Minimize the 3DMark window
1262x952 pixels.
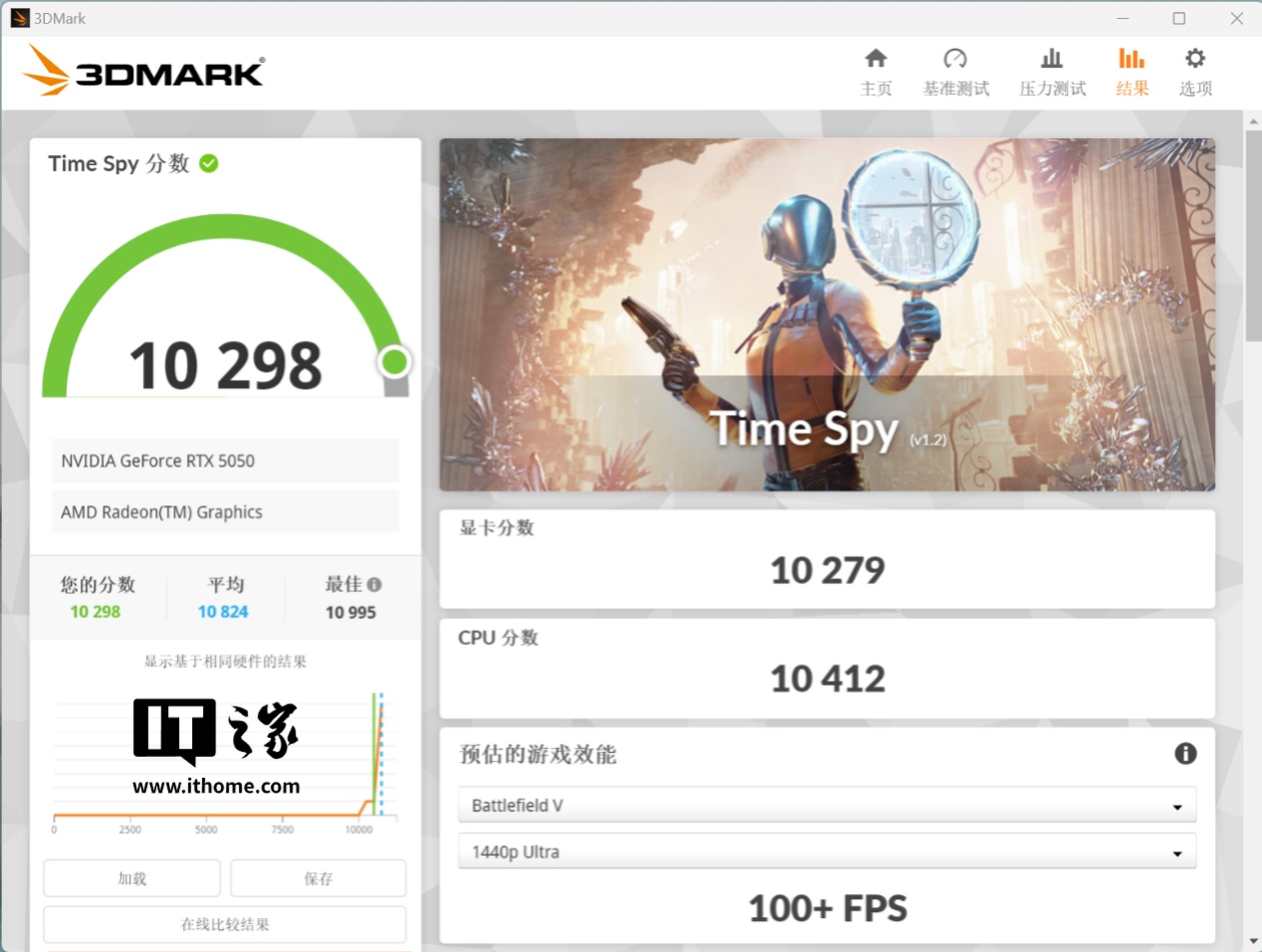pos(1123,18)
